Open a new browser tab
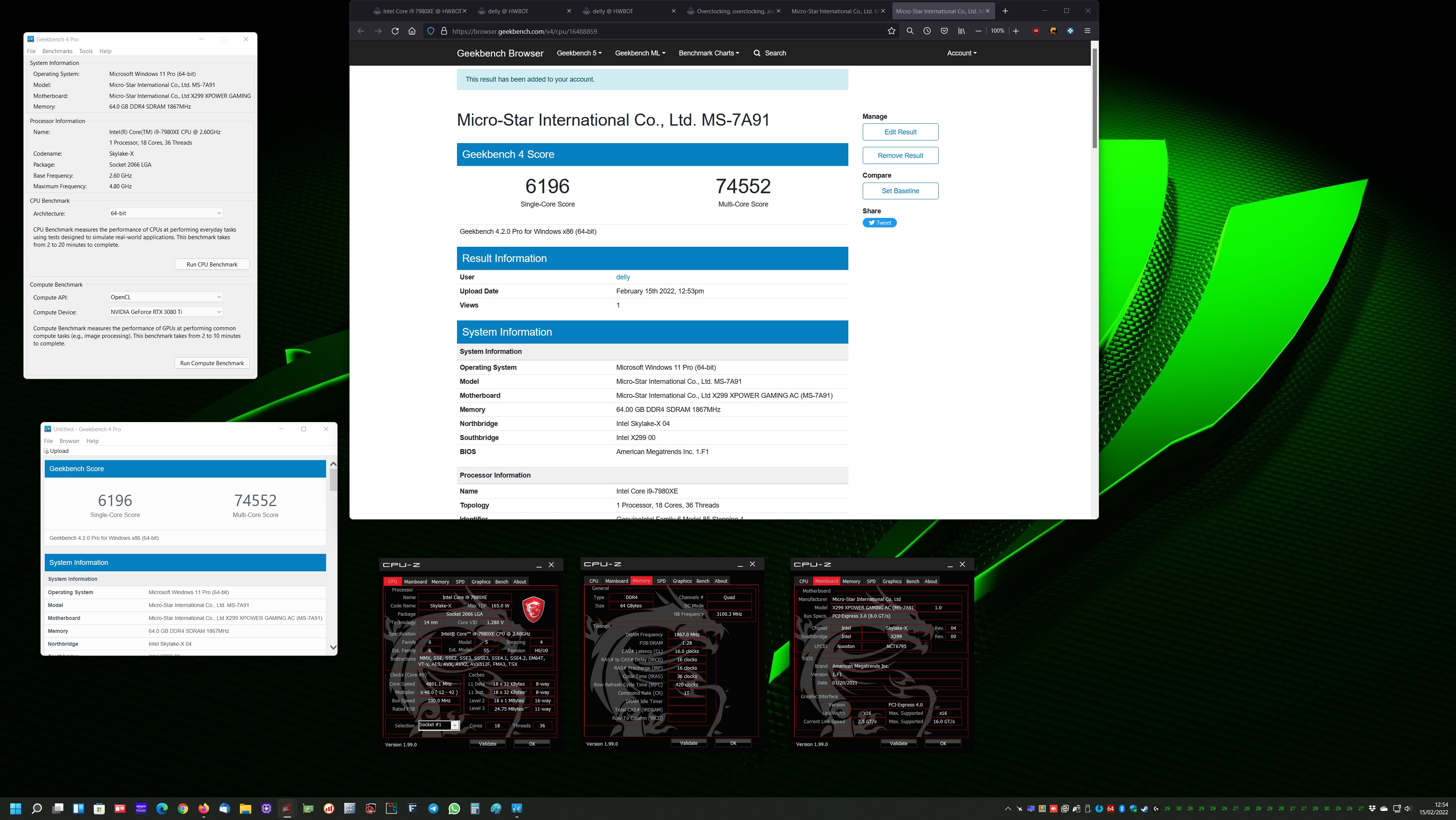 [1005, 11]
